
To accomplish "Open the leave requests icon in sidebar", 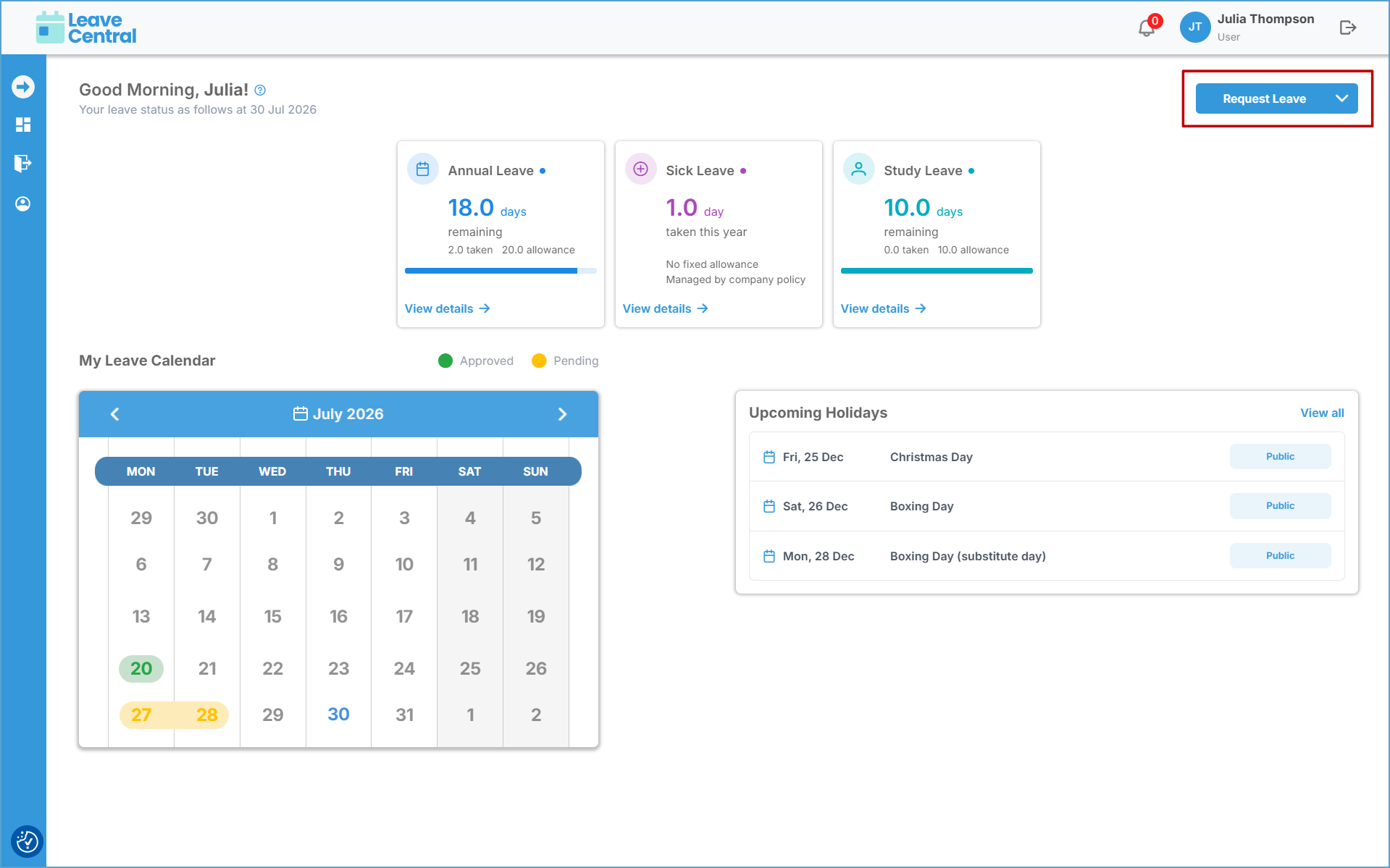I will tap(23, 164).
